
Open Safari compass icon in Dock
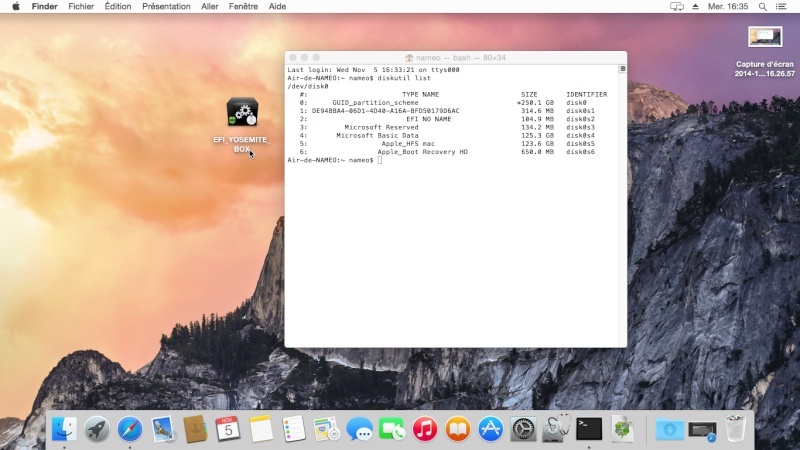click(x=130, y=429)
